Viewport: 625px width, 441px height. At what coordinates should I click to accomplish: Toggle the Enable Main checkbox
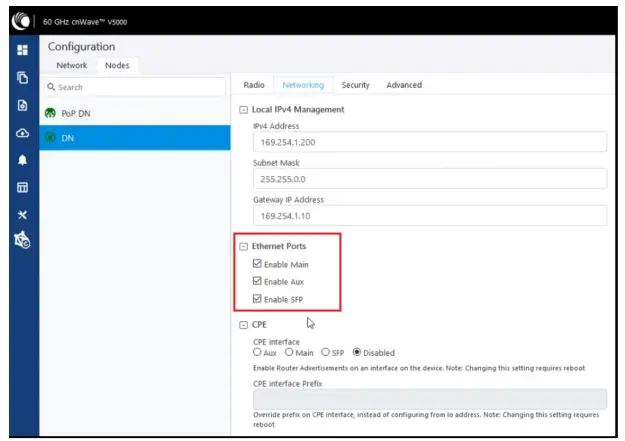click(257, 265)
